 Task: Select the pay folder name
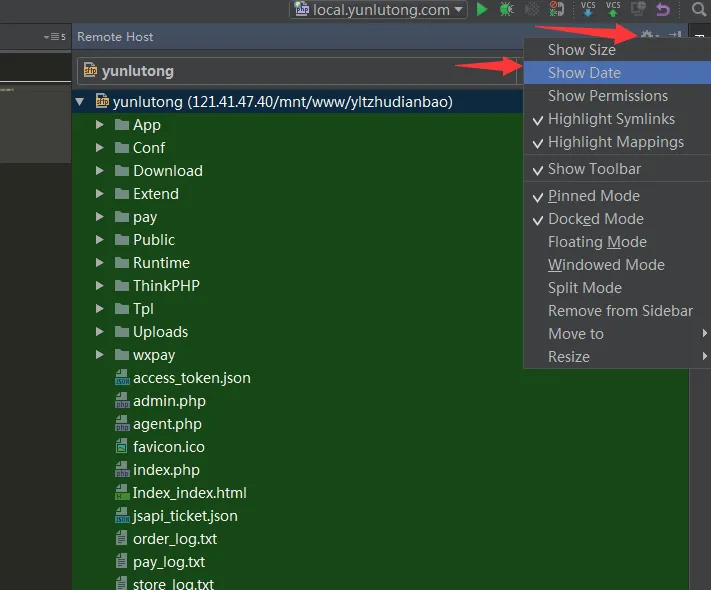(x=145, y=217)
